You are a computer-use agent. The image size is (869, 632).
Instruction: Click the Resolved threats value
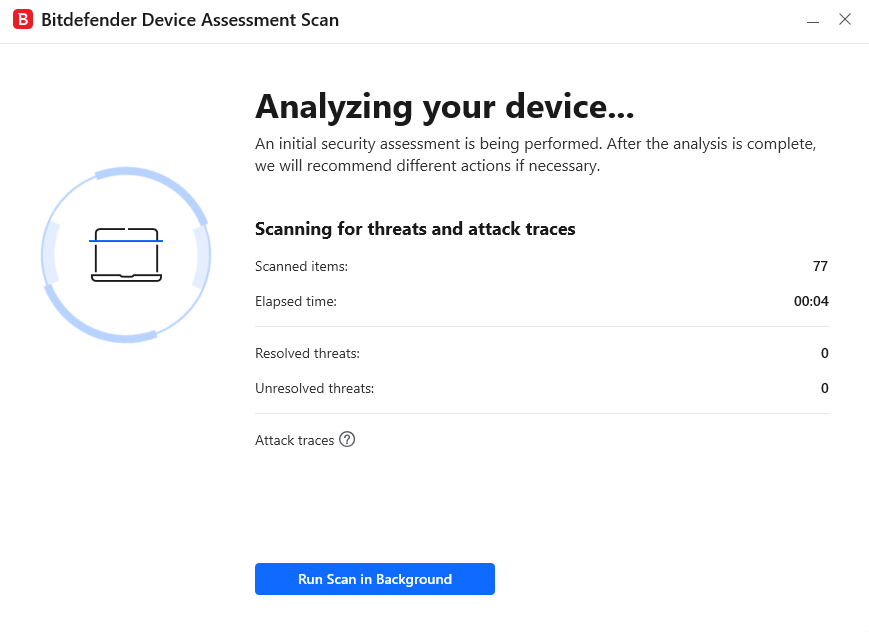click(825, 353)
